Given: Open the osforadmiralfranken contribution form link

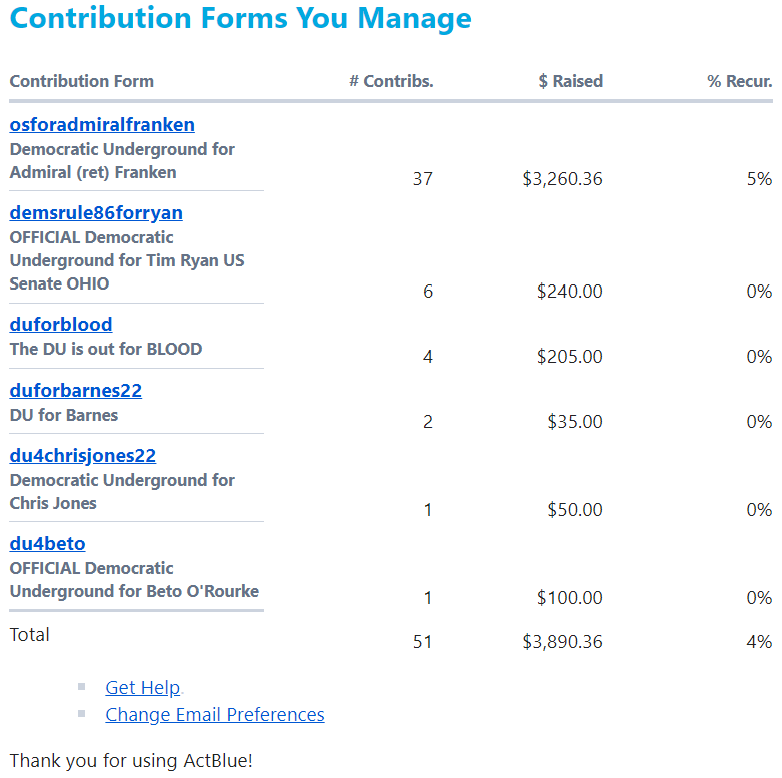Looking at the screenshot, I should [102, 125].
